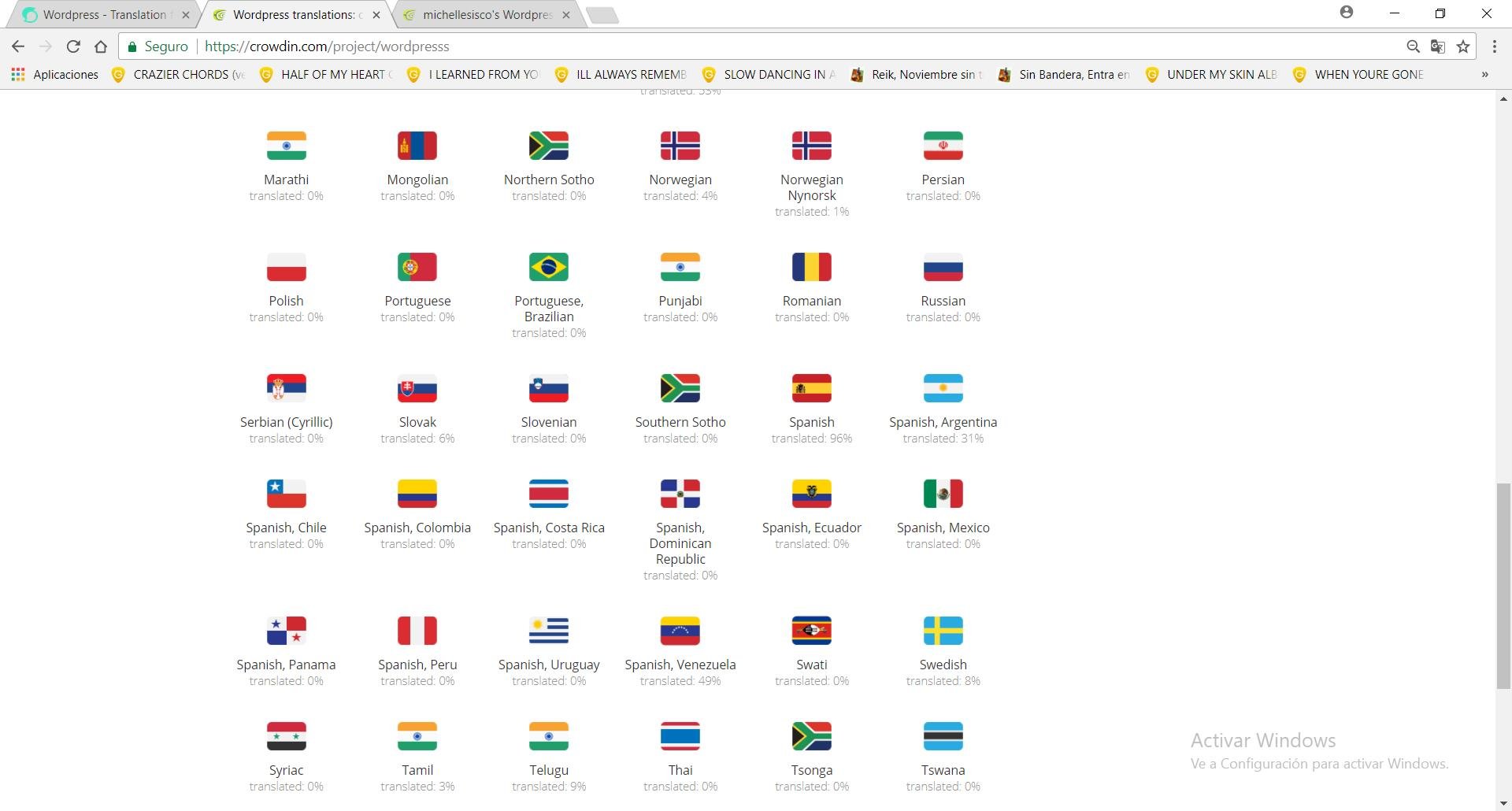Select the Slovenian flag icon

pos(549,388)
